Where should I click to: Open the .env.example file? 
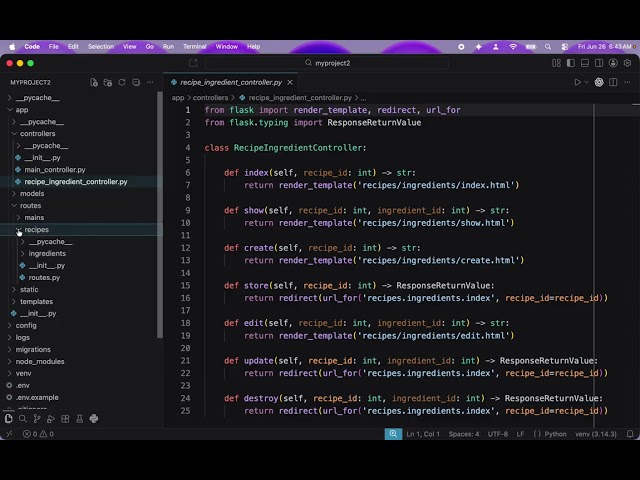pos(37,397)
